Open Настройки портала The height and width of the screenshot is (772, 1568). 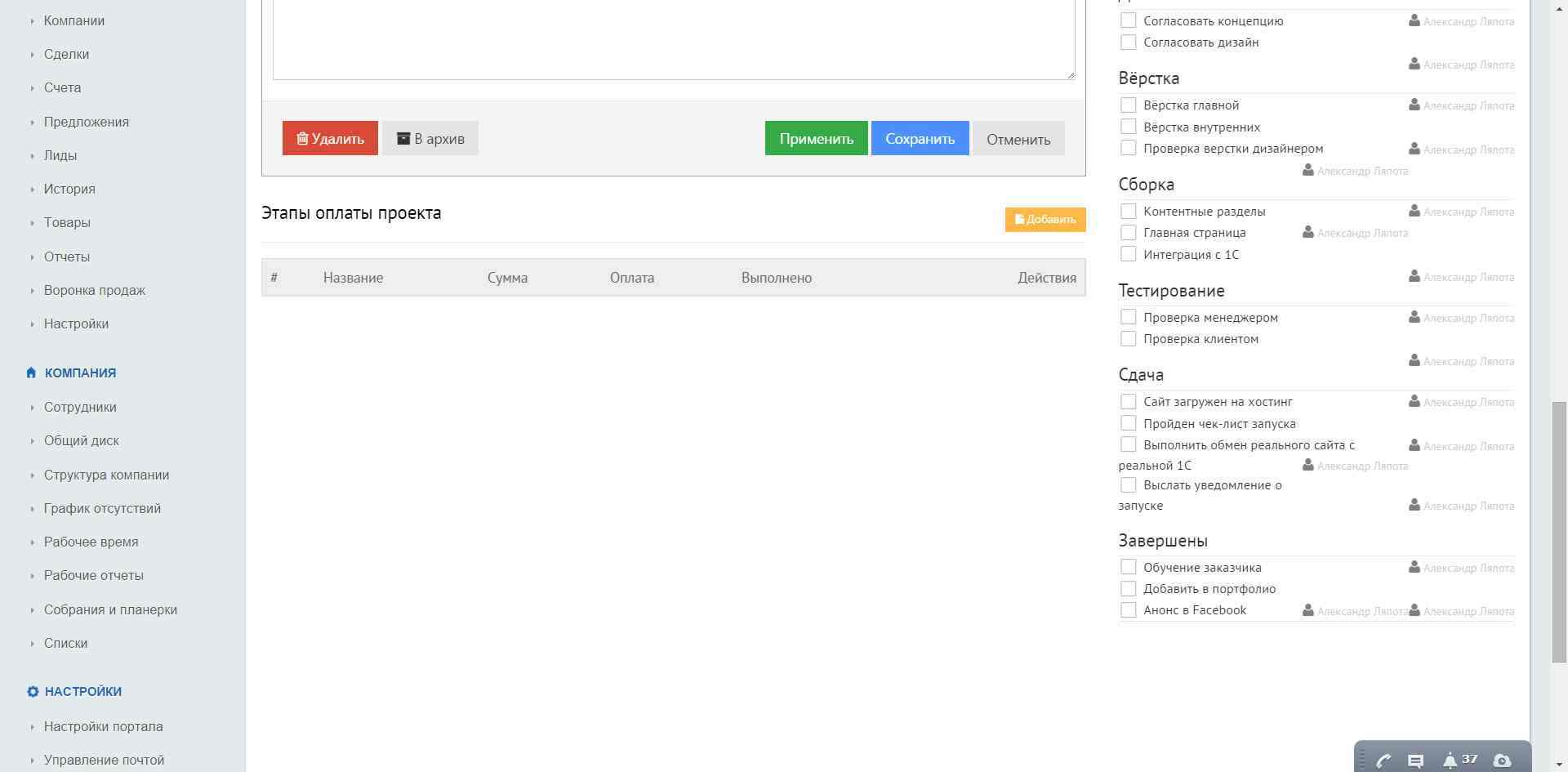tap(104, 726)
